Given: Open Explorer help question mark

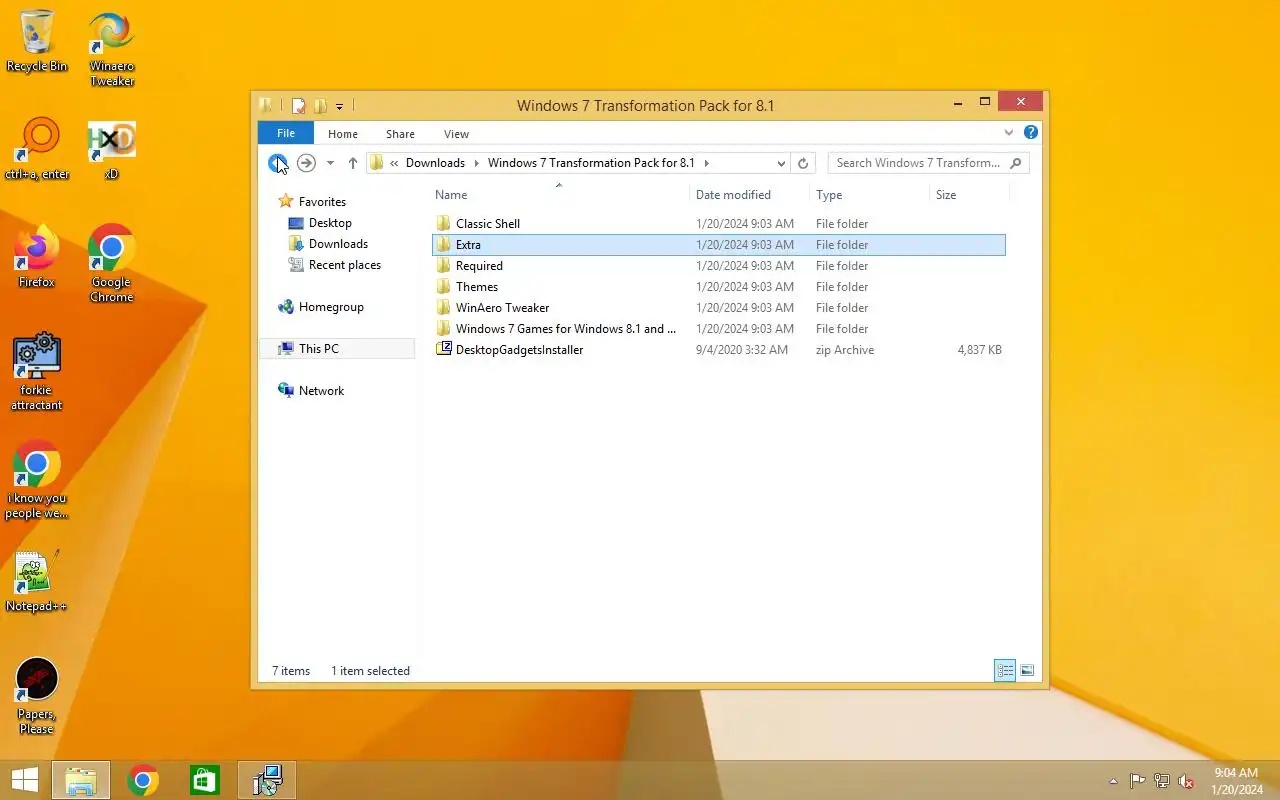Looking at the screenshot, I should pyautogui.click(x=1031, y=132).
